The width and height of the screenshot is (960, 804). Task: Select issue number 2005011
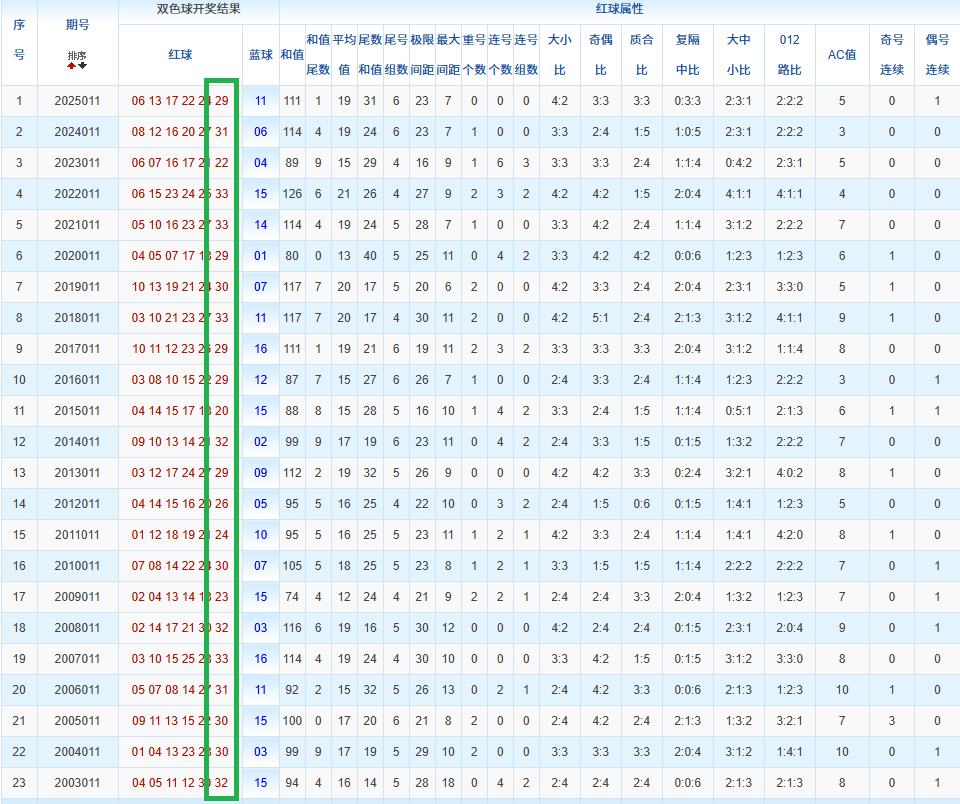(77, 721)
